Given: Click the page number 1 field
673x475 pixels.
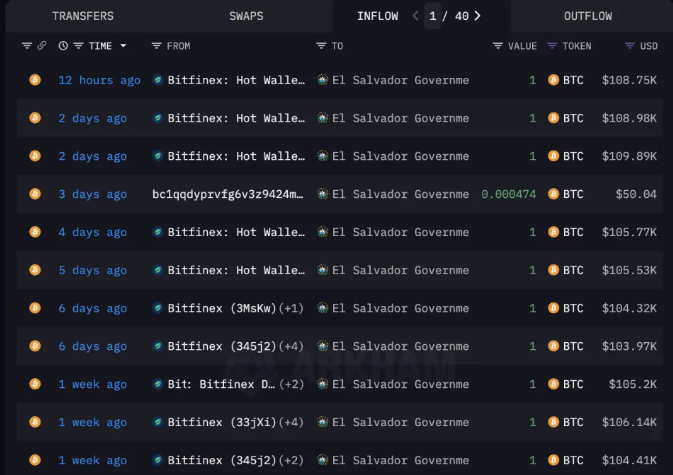Looking at the screenshot, I should tap(433, 16).
